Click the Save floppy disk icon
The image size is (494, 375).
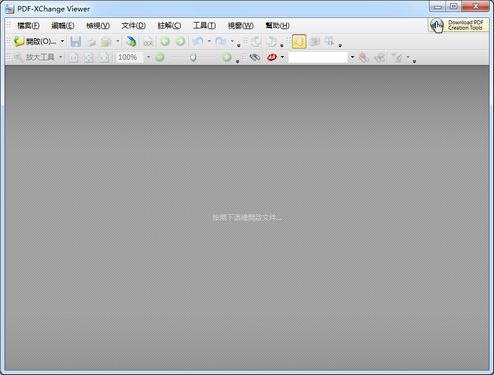[x=76, y=42]
